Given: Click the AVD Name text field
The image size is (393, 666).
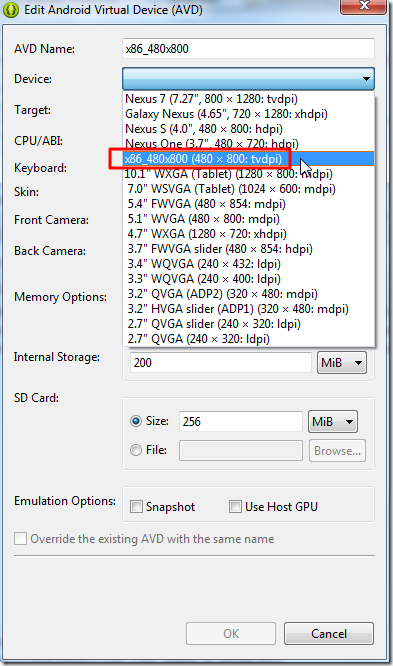Looking at the screenshot, I should [248, 48].
